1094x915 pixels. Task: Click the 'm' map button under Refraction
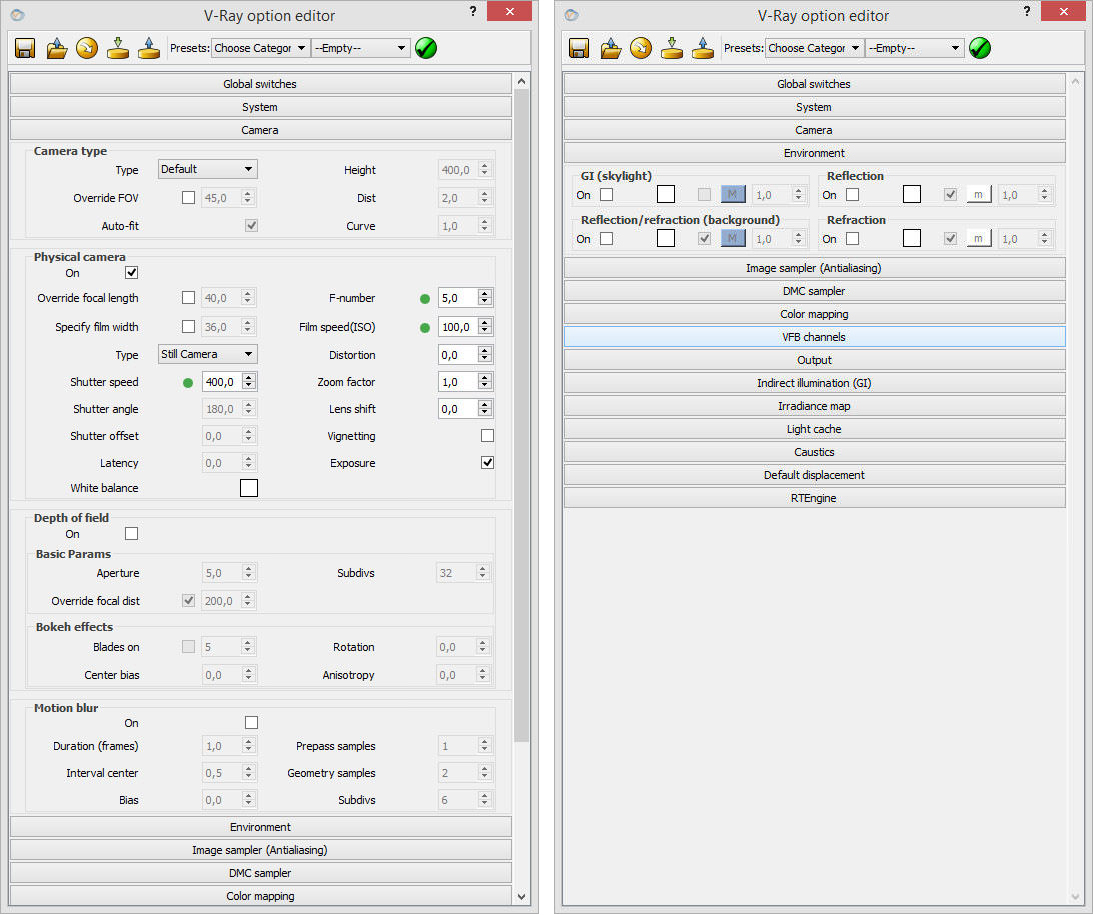[978, 239]
